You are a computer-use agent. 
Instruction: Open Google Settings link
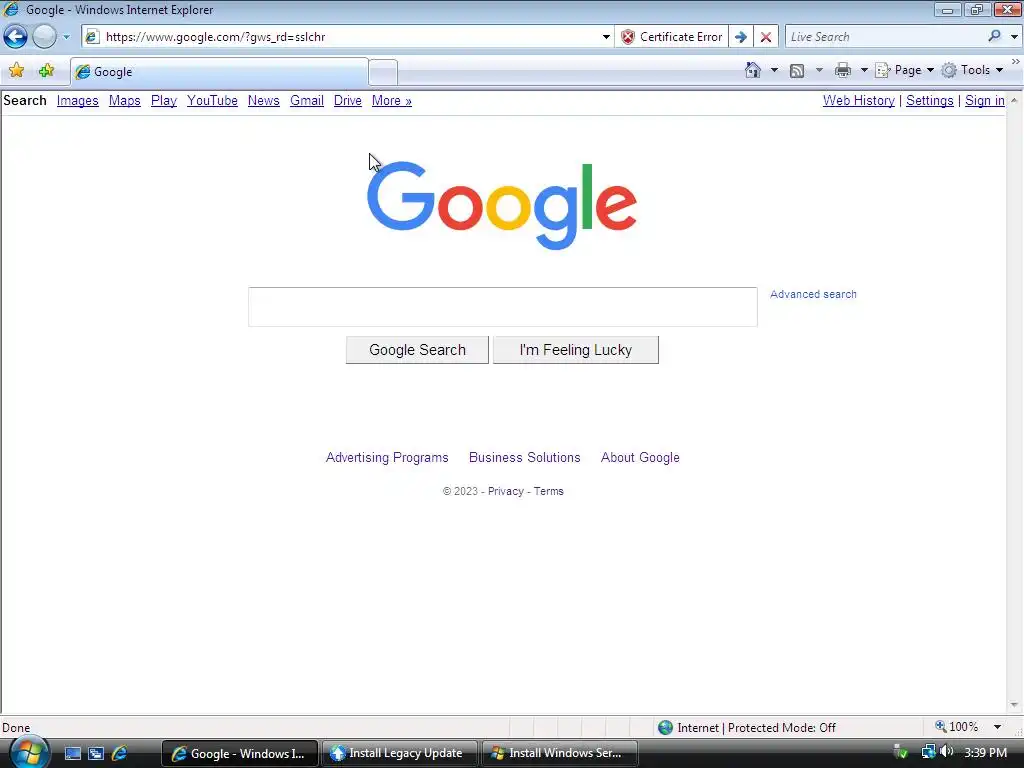tap(930, 101)
